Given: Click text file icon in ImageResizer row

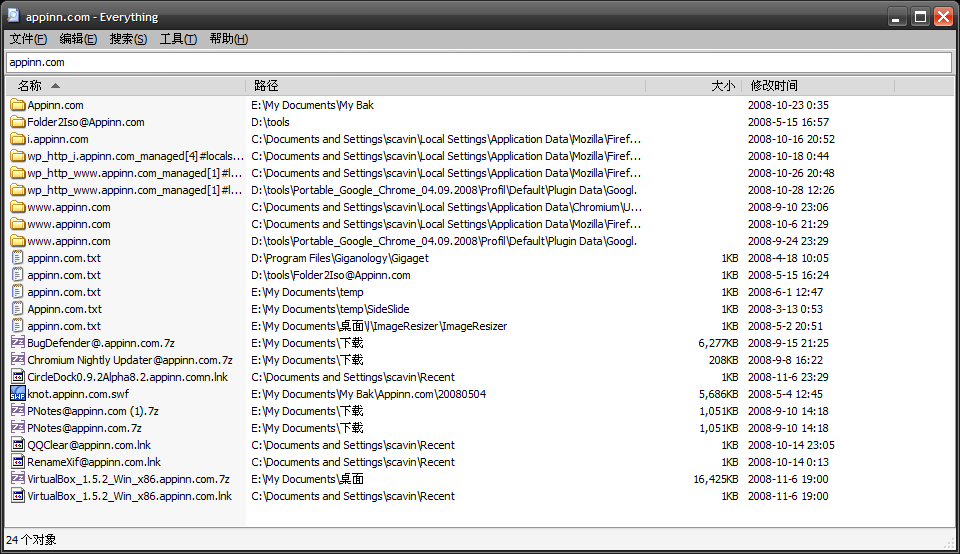Looking at the screenshot, I should tap(18, 326).
